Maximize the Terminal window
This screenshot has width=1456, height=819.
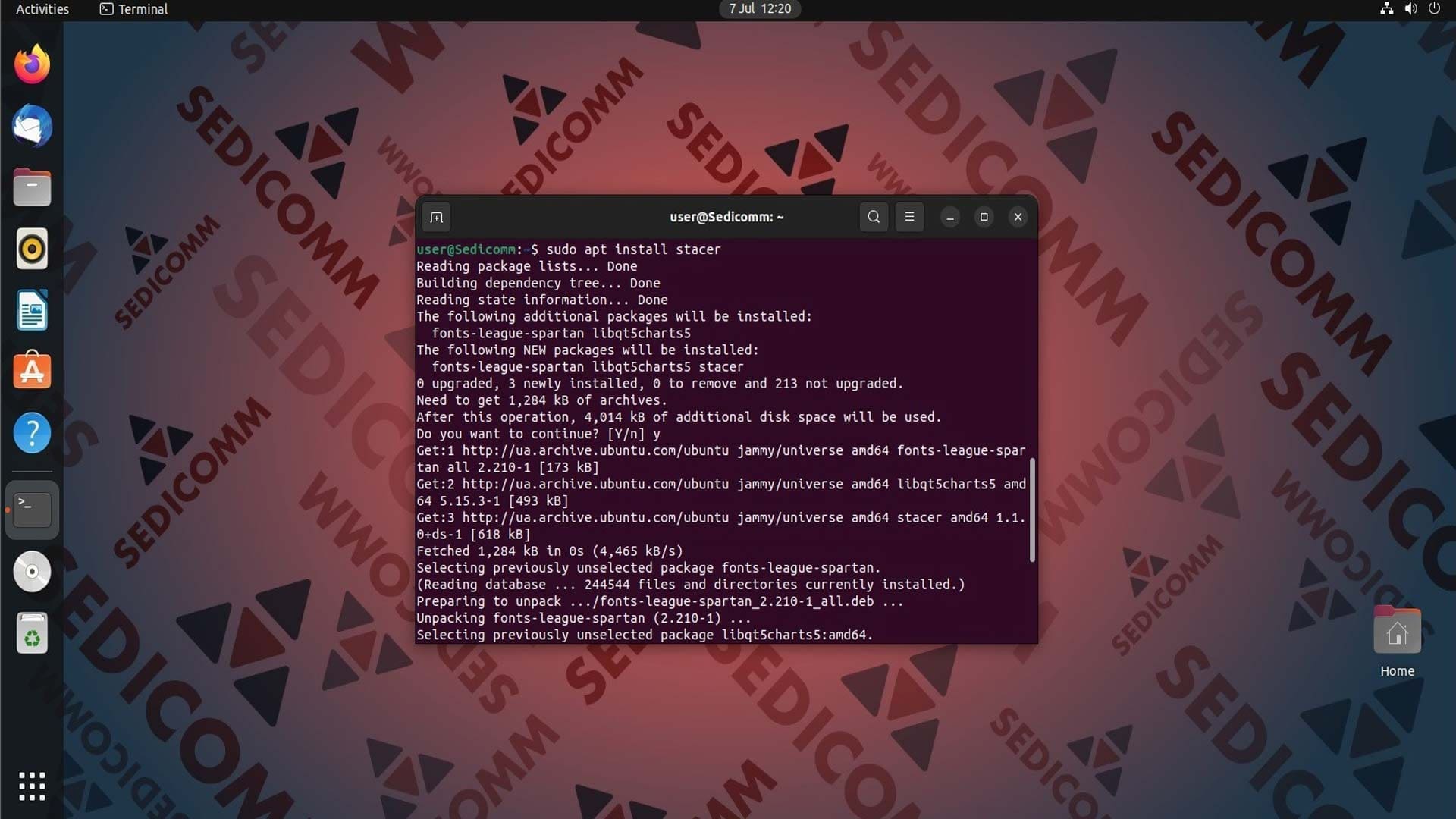tap(984, 217)
